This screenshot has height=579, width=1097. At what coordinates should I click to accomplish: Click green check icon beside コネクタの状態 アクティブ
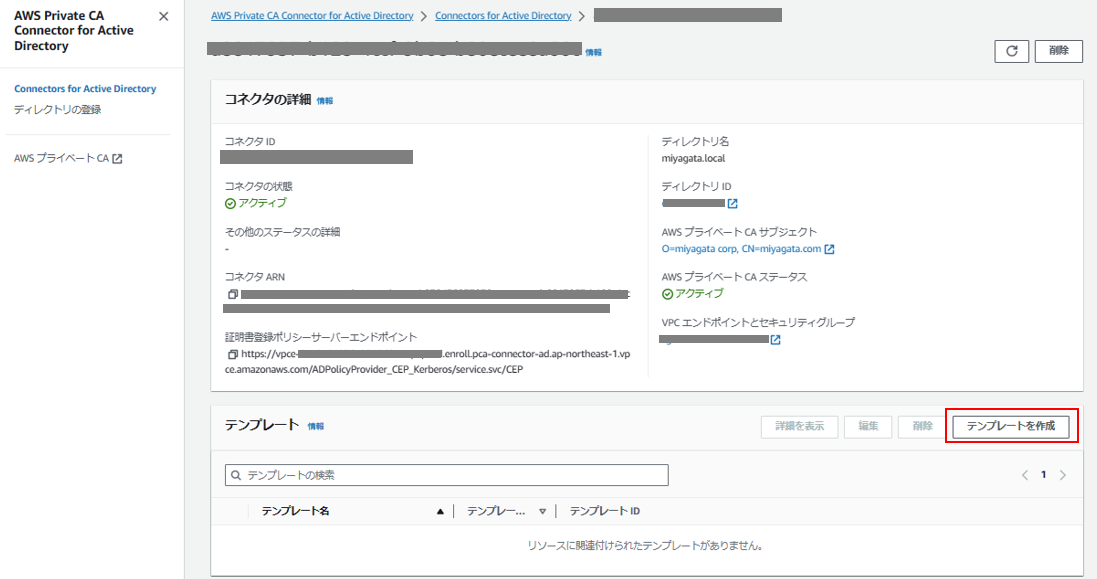(x=230, y=204)
